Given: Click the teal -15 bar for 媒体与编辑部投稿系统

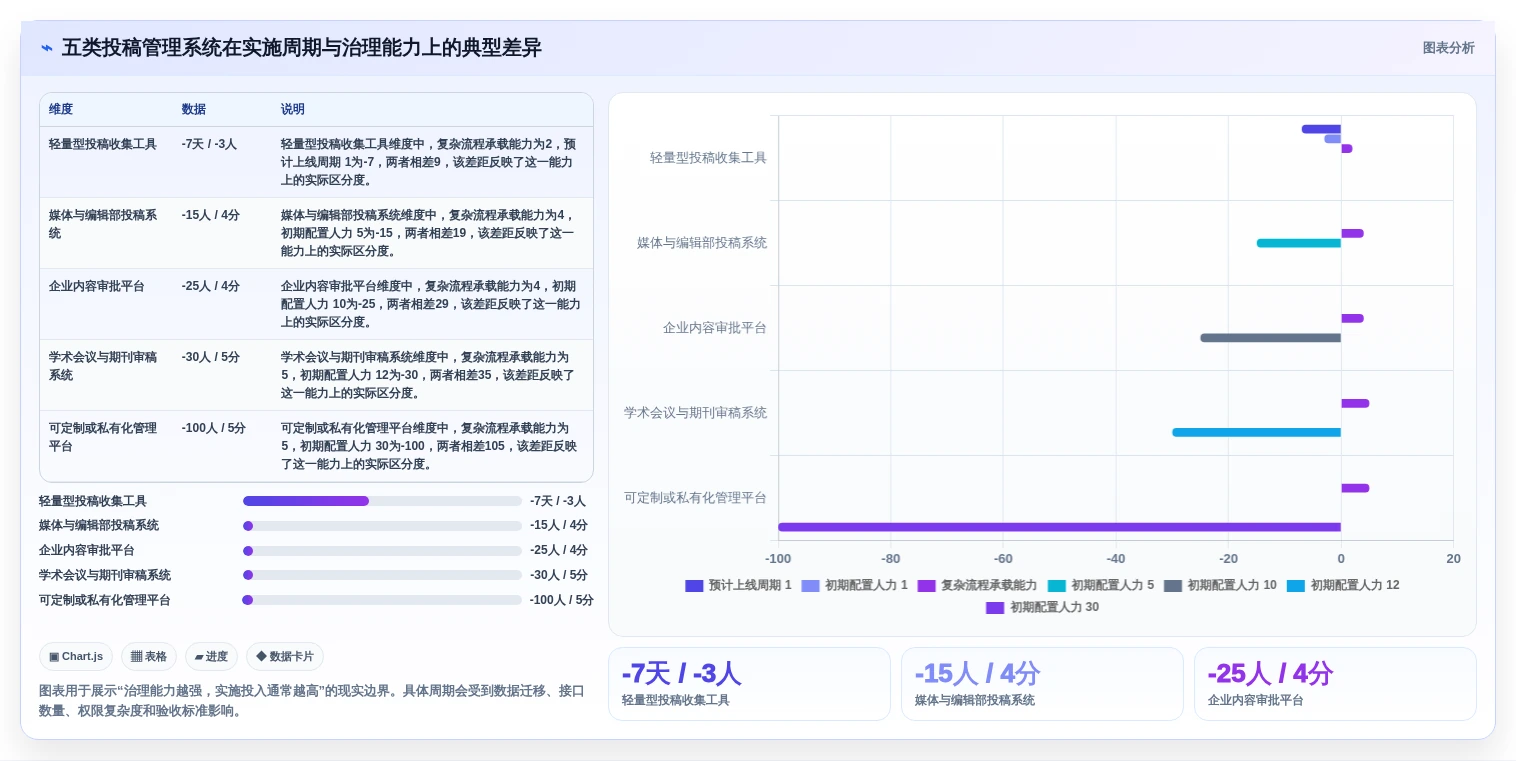Looking at the screenshot, I should point(1298,243).
